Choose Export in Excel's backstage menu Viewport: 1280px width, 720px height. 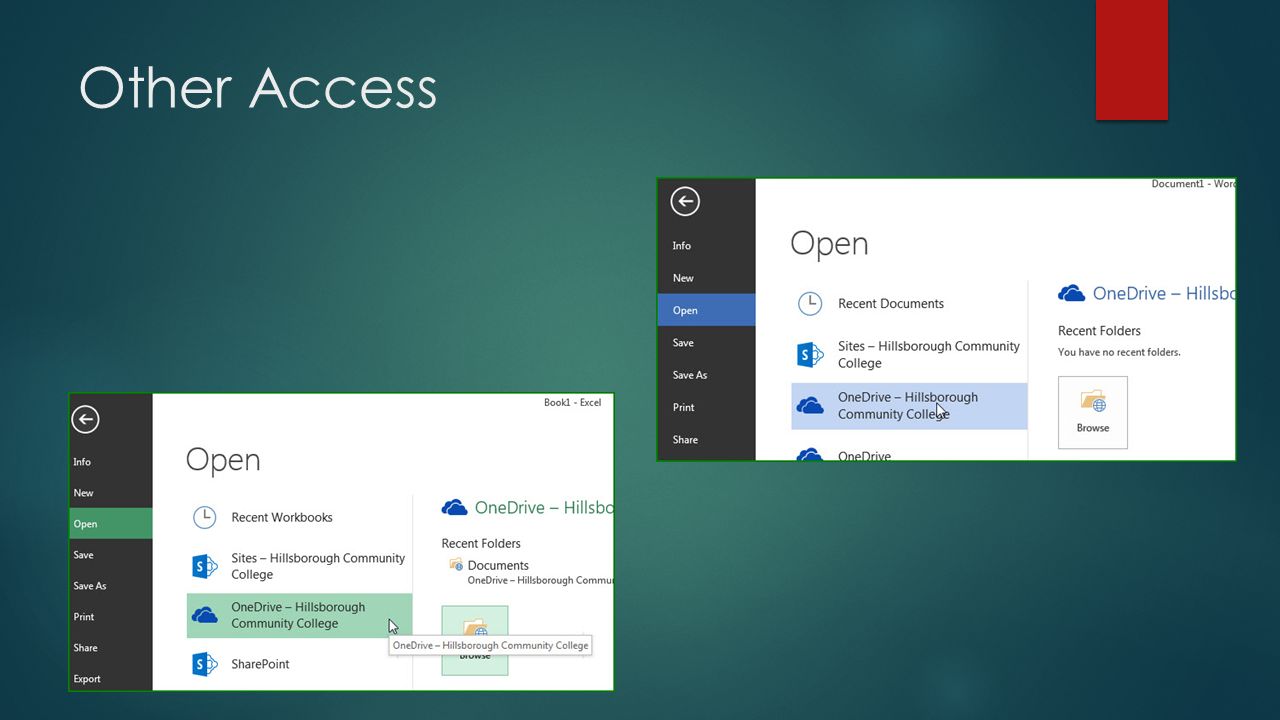coord(110,679)
